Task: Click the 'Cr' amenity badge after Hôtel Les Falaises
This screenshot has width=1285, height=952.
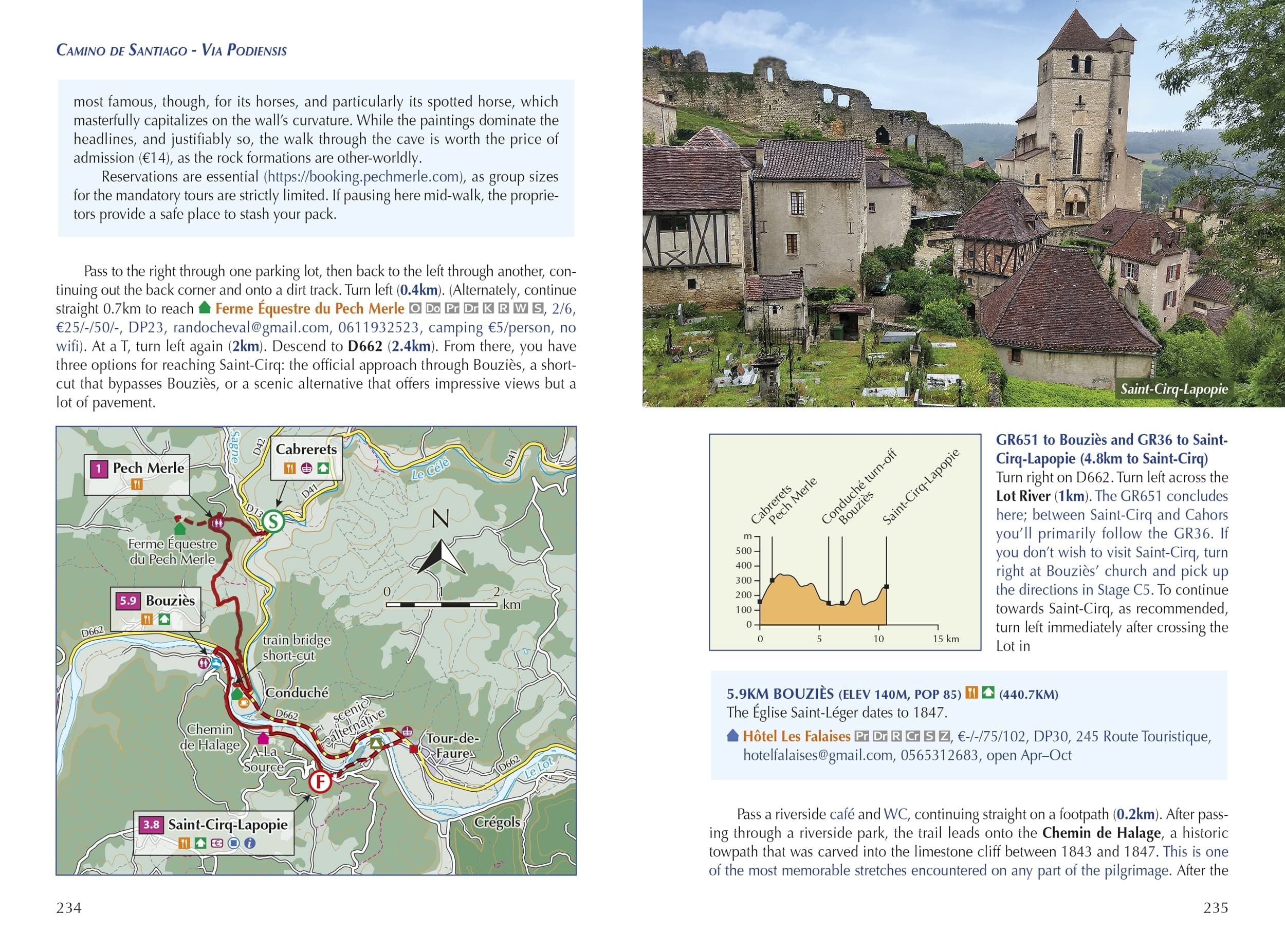Action: [x=912, y=736]
